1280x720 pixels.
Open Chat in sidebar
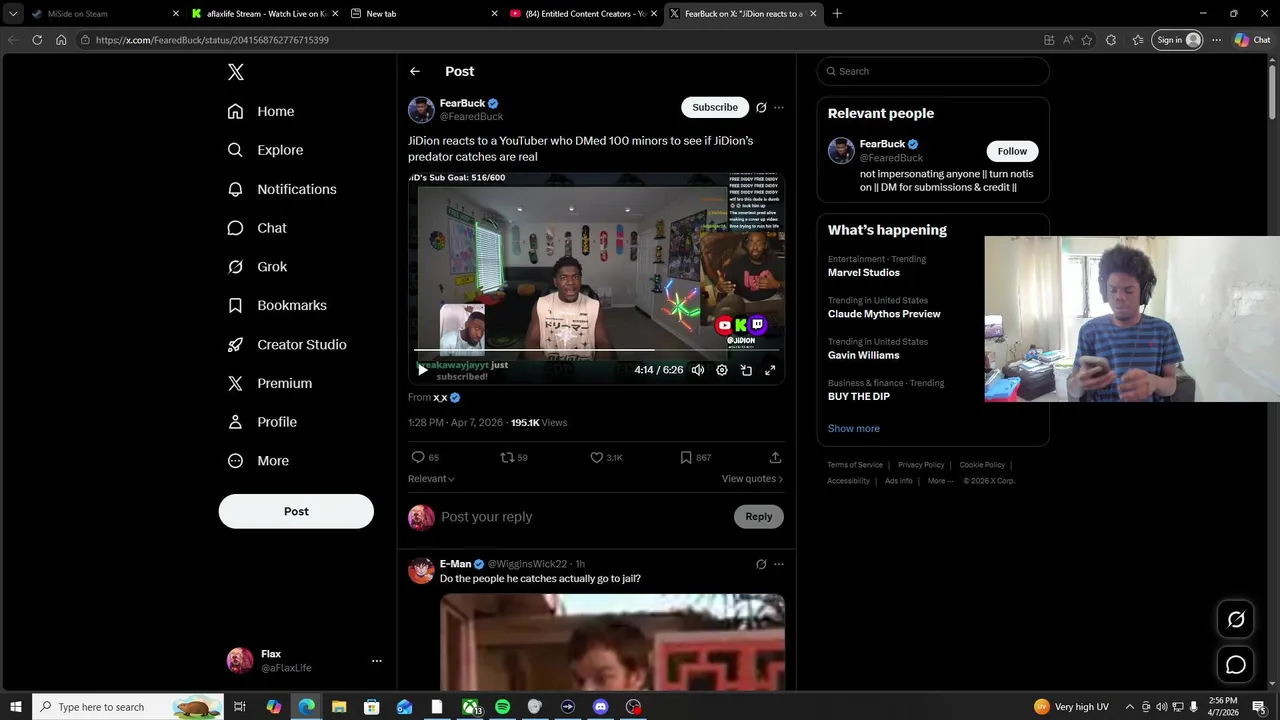coord(257,228)
